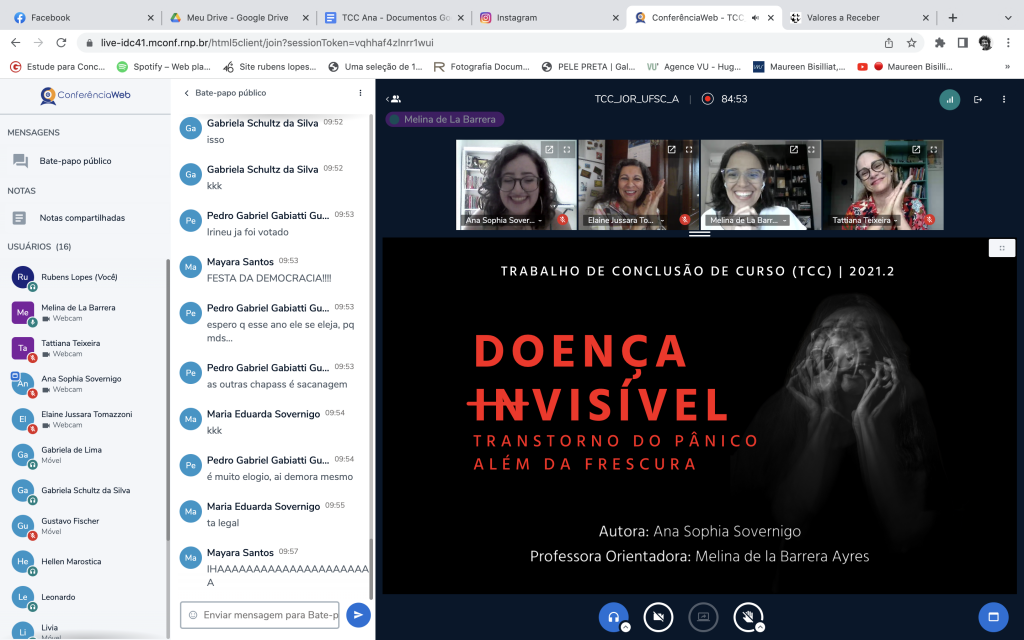
Task: Toggle the raise hand button
Action: coord(747,617)
